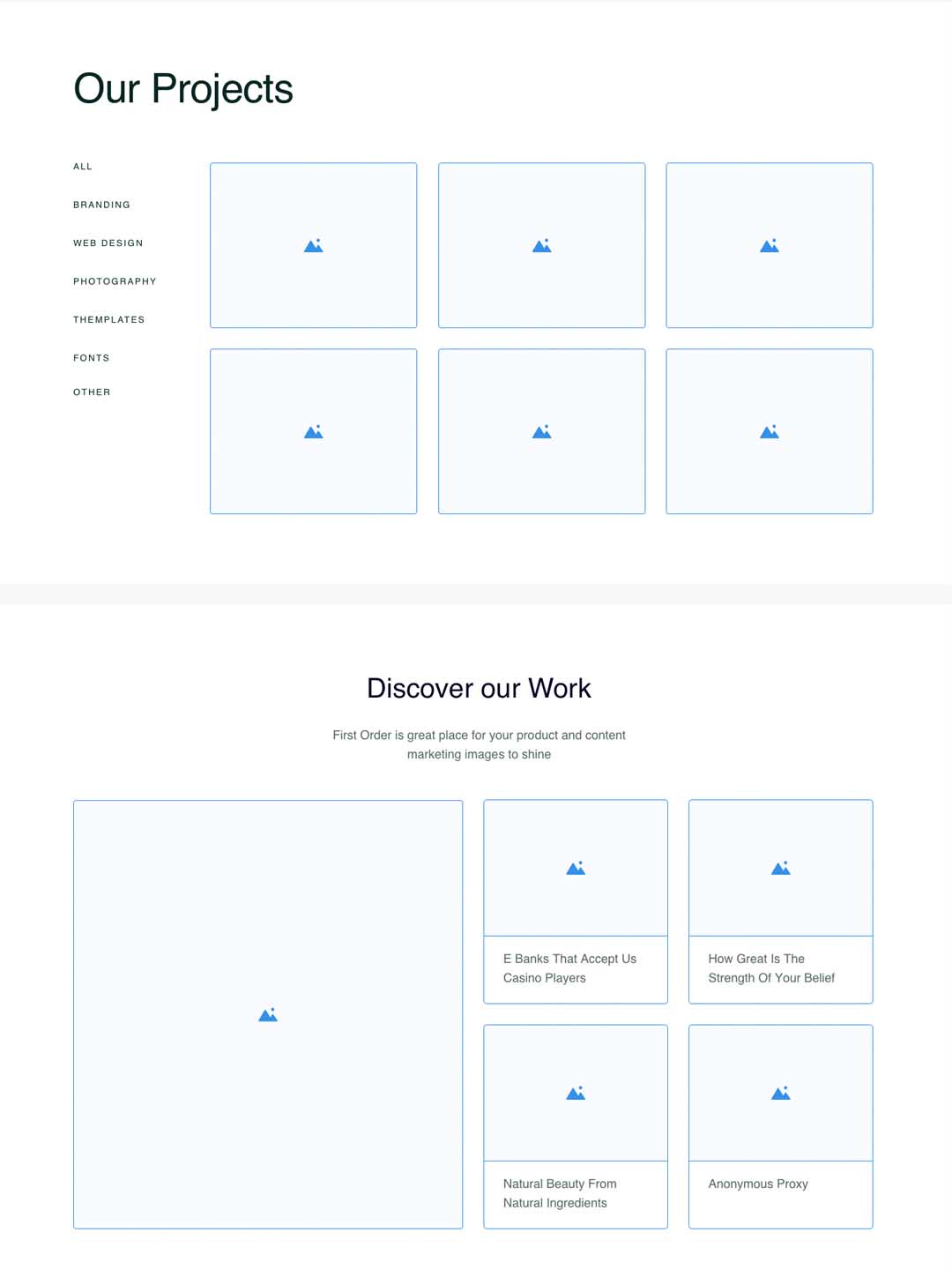Screen dimensions: 952x1270
Task: Click image icon above Anonymous Proxy
Action: pyautogui.click(x=780, y=1093)
